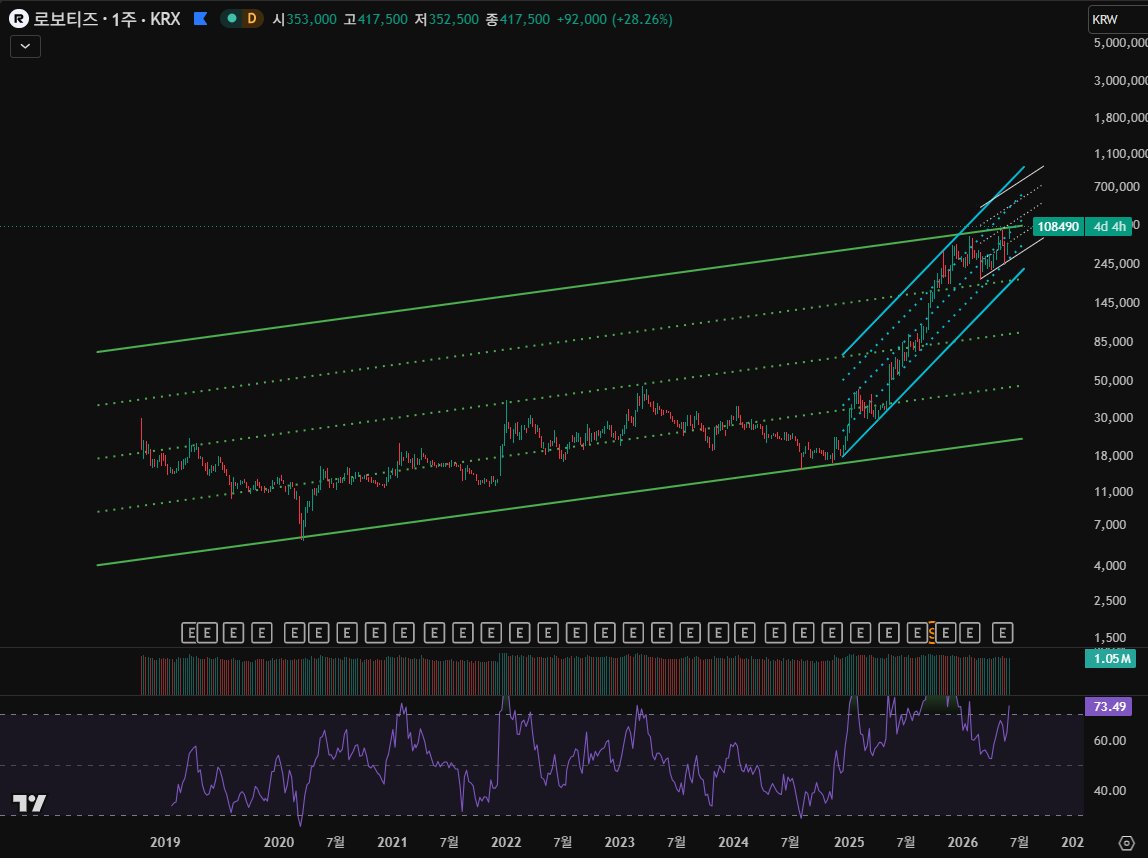Screen dimensions: 1148x858
Task: Click the 700,000 price axis label
Action: [x=1117, y=187]
